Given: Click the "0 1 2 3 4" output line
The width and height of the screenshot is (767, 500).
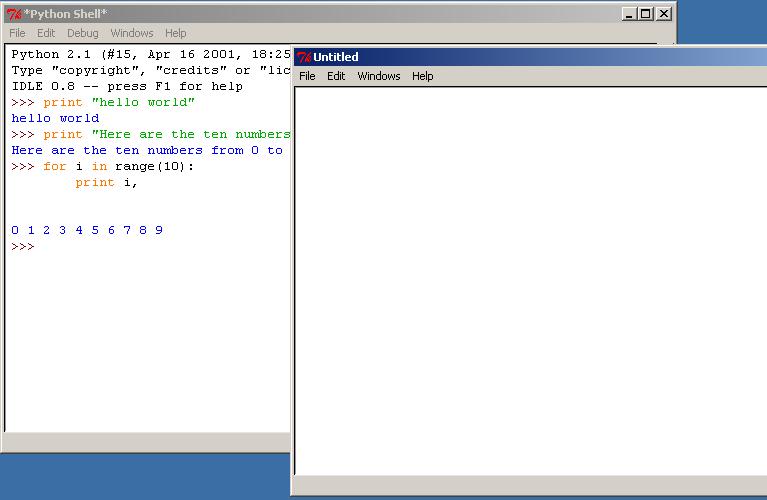Looking at the screenshot, I should 87,230.
